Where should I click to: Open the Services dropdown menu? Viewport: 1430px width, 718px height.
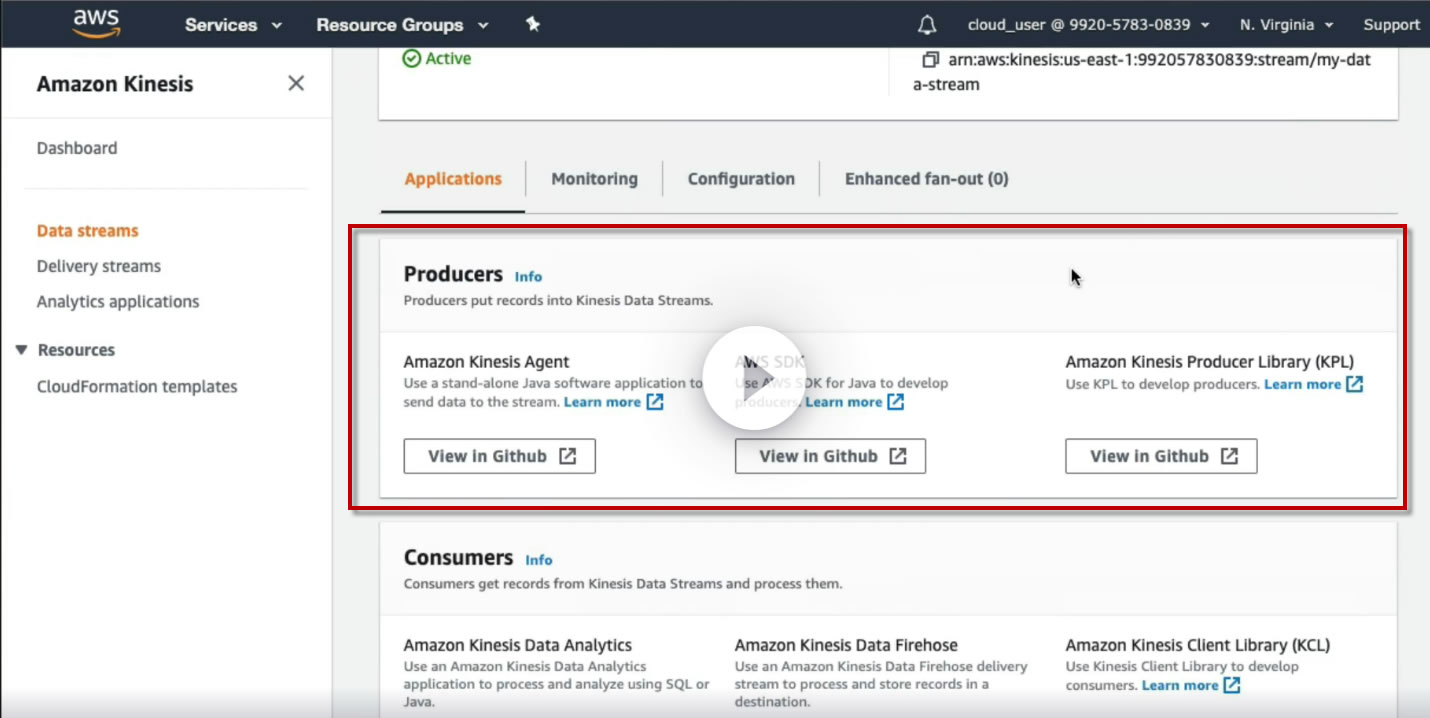point(233,25)
